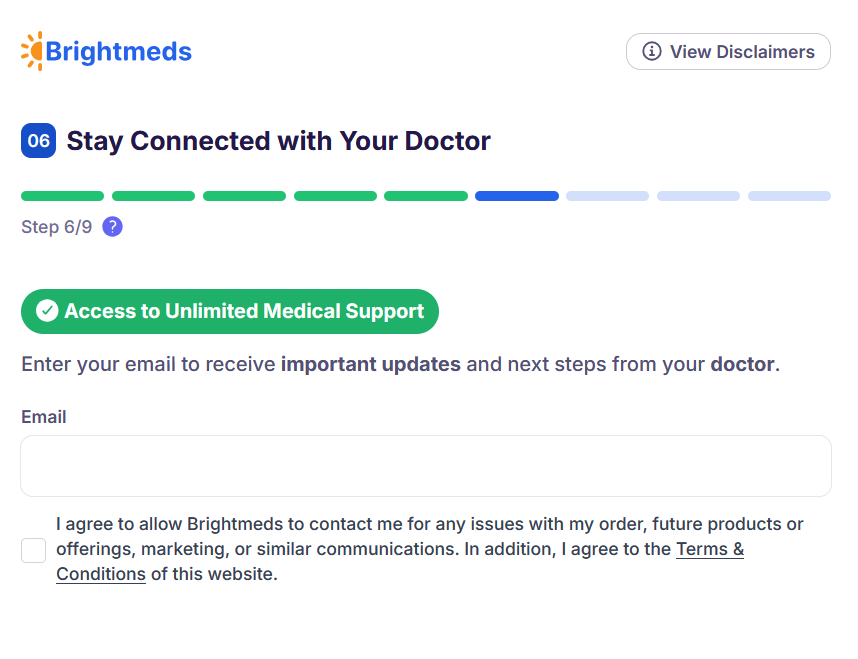Click the first green progress segment
Viewport: 858px width, 659px height.
point(62,196)
